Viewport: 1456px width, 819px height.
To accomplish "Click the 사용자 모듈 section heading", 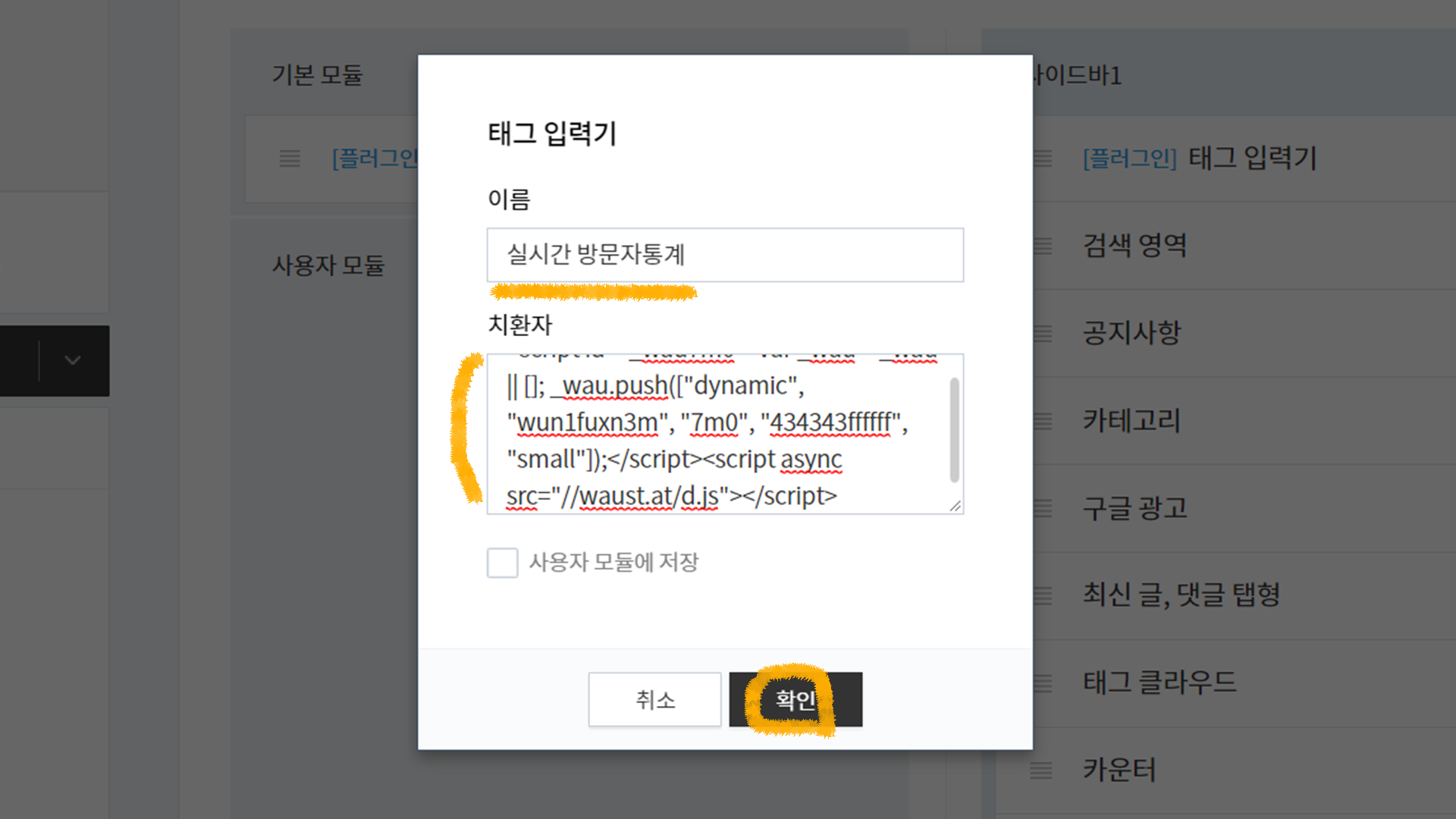I will pyautogui.click(x=328, y=265).
